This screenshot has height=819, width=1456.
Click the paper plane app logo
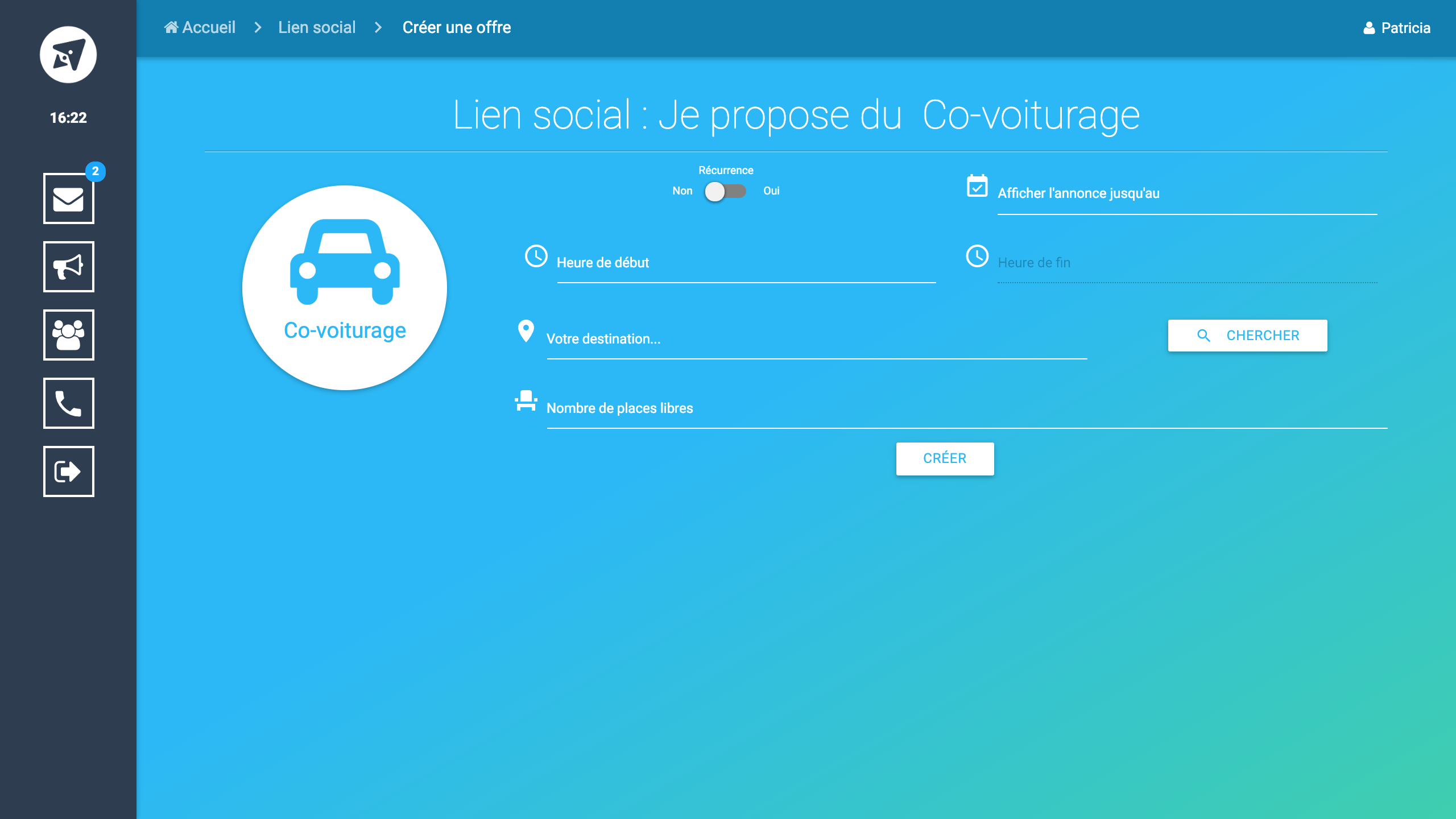point(68,55)
